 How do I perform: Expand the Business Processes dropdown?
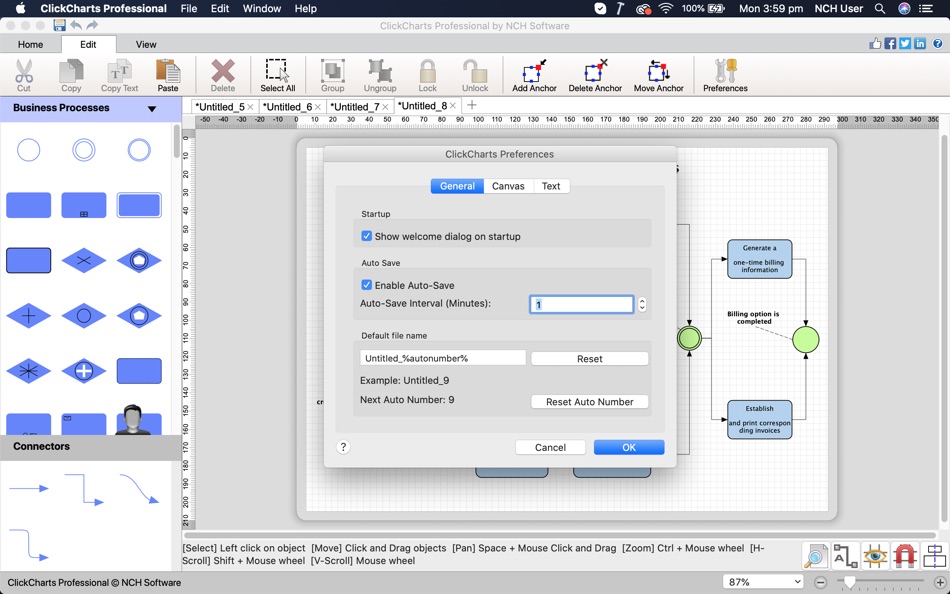pos(151,108)
